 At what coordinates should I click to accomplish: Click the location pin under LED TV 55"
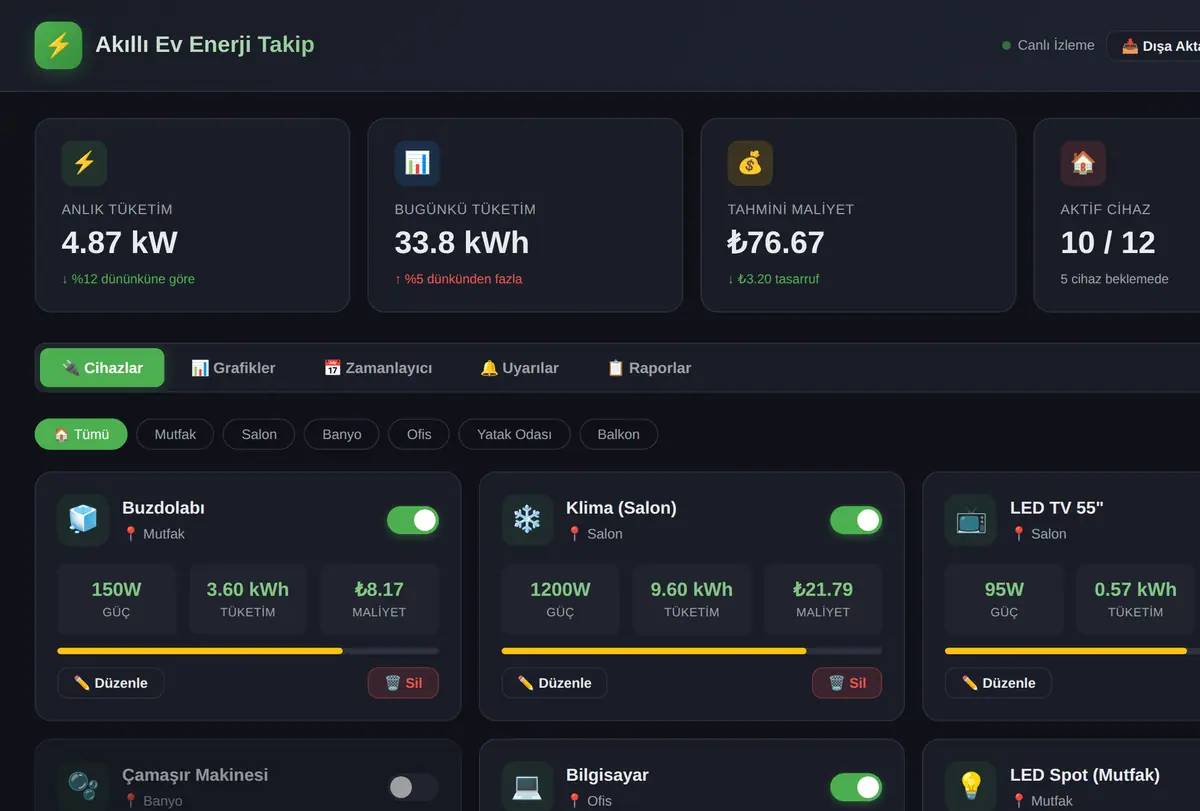pyautogui.click(x=1018, y=534)
